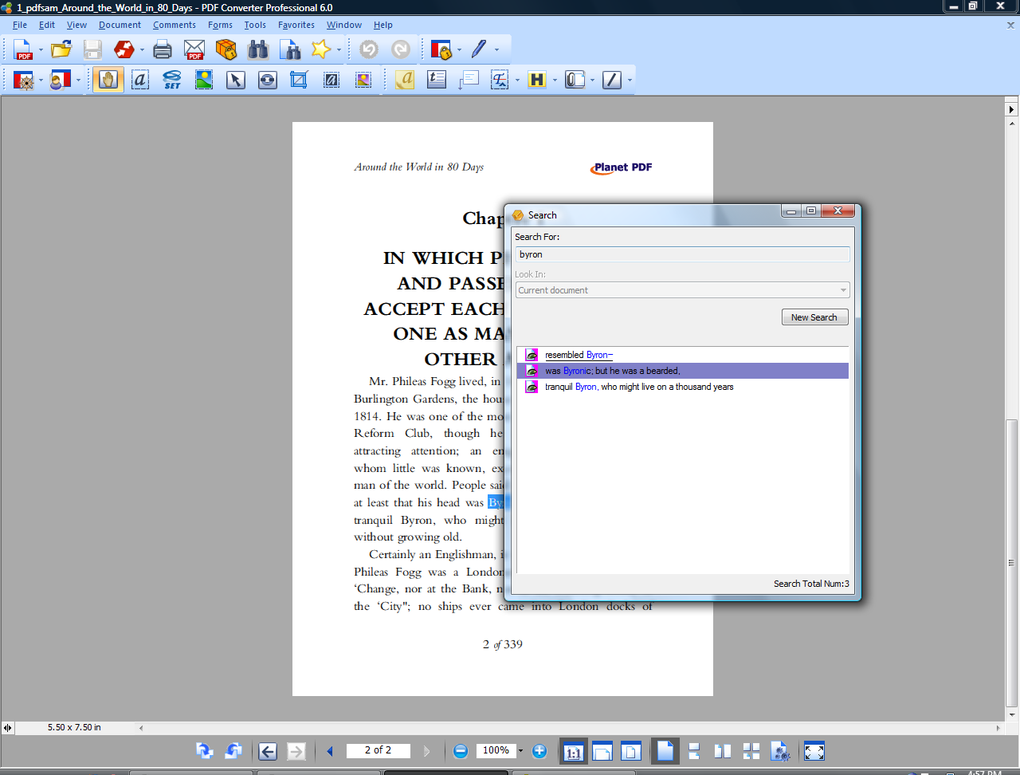Image resolution: width=1020 pixels, height=775 pixels.
Task: Click the page number '2 of 2' field
Action: pos(378,750)
